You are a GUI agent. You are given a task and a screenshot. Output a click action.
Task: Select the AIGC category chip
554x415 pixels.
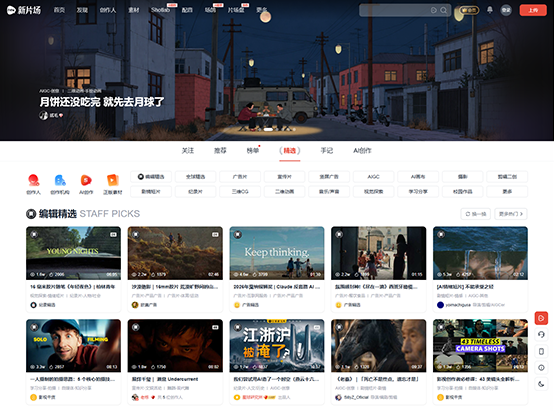pyautogui.click(x=373, y=177)
